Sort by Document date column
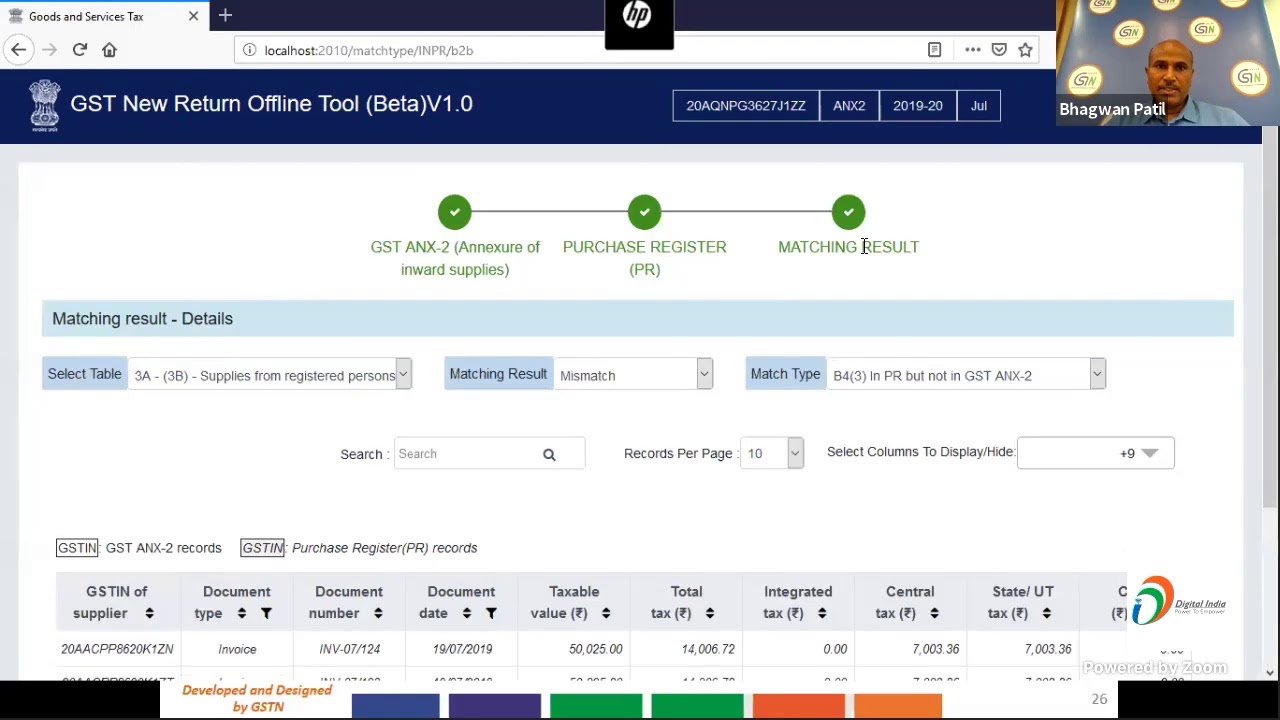1280x720 pixels. pos(466,614)
